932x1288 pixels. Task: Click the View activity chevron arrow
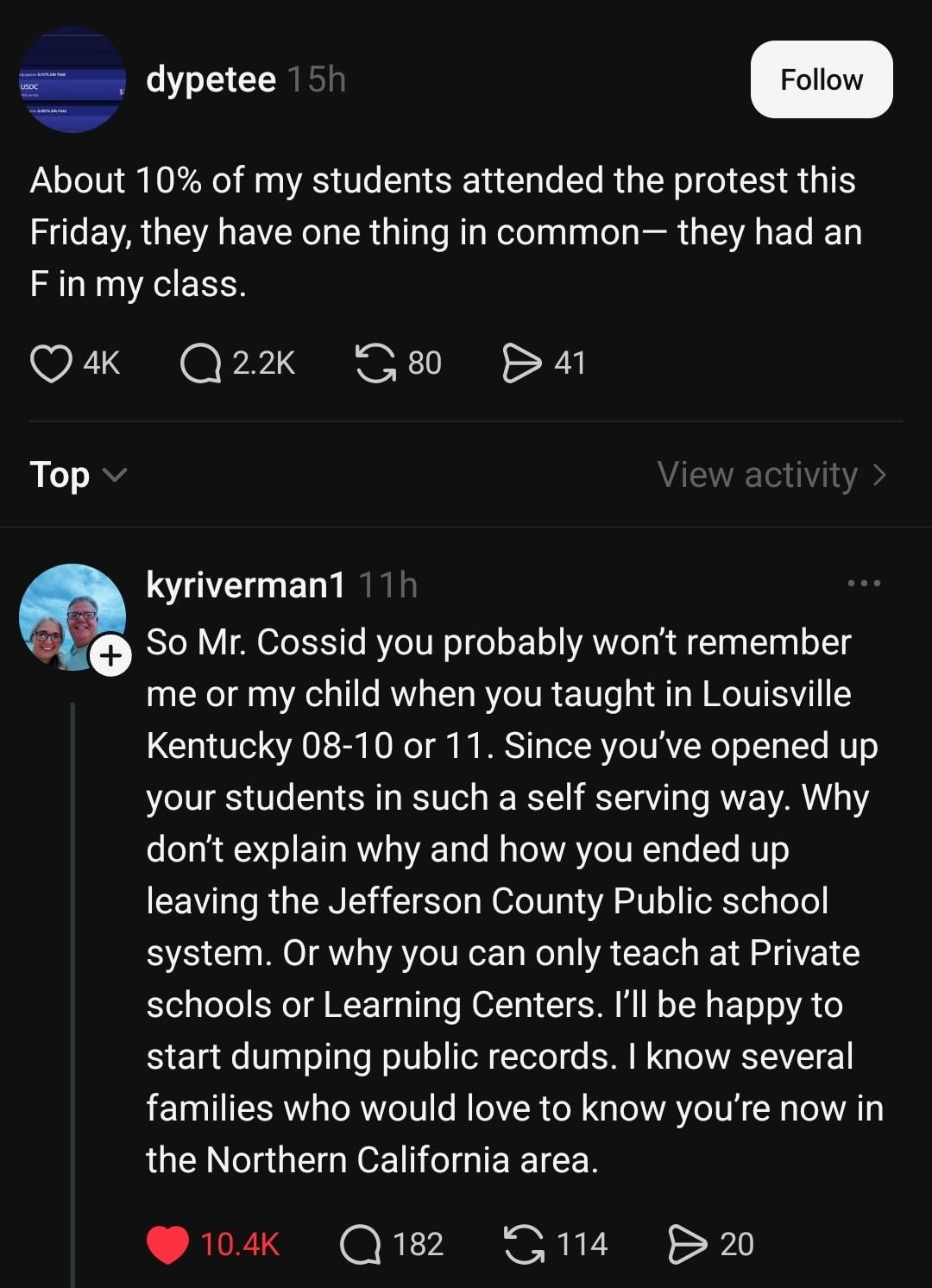click(x=879, y=475)
